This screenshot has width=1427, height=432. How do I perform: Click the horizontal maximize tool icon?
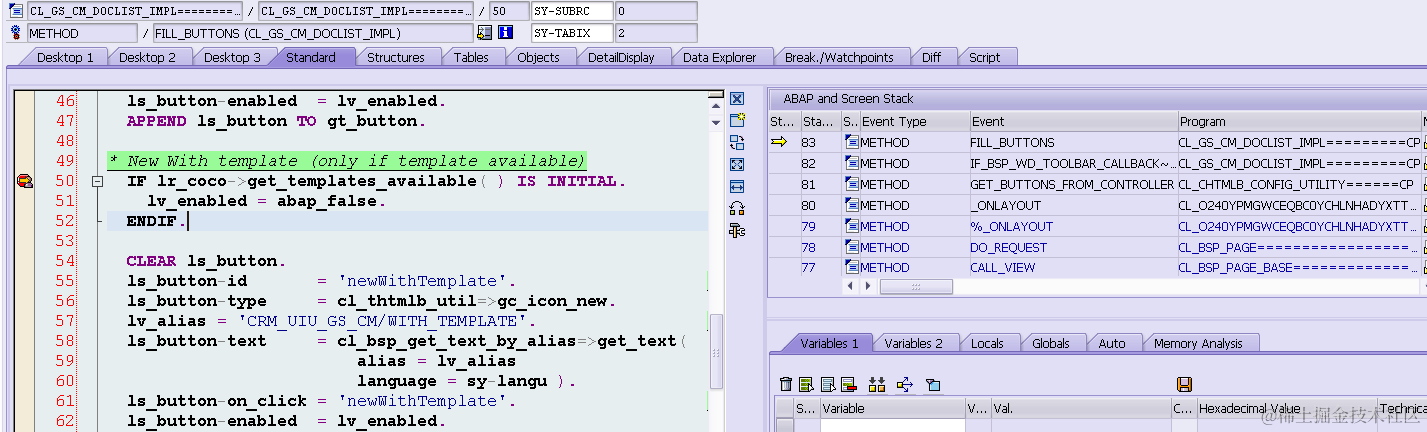click(737, 186)
